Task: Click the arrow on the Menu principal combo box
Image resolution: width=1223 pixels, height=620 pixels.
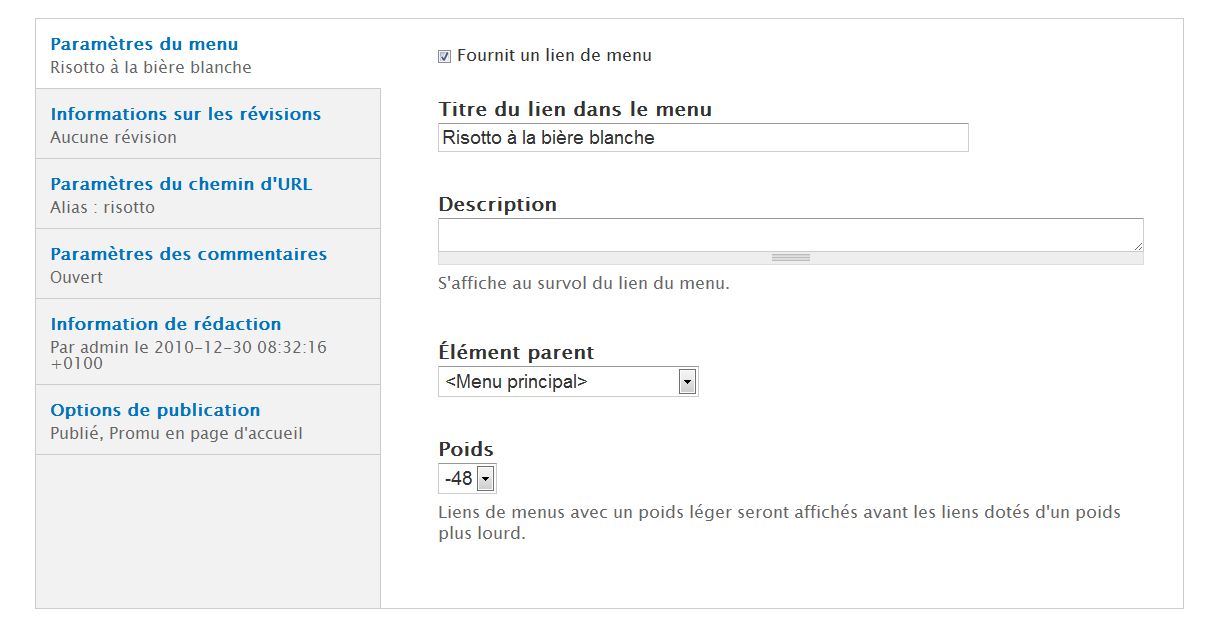Action: click(x=686, y=382)
